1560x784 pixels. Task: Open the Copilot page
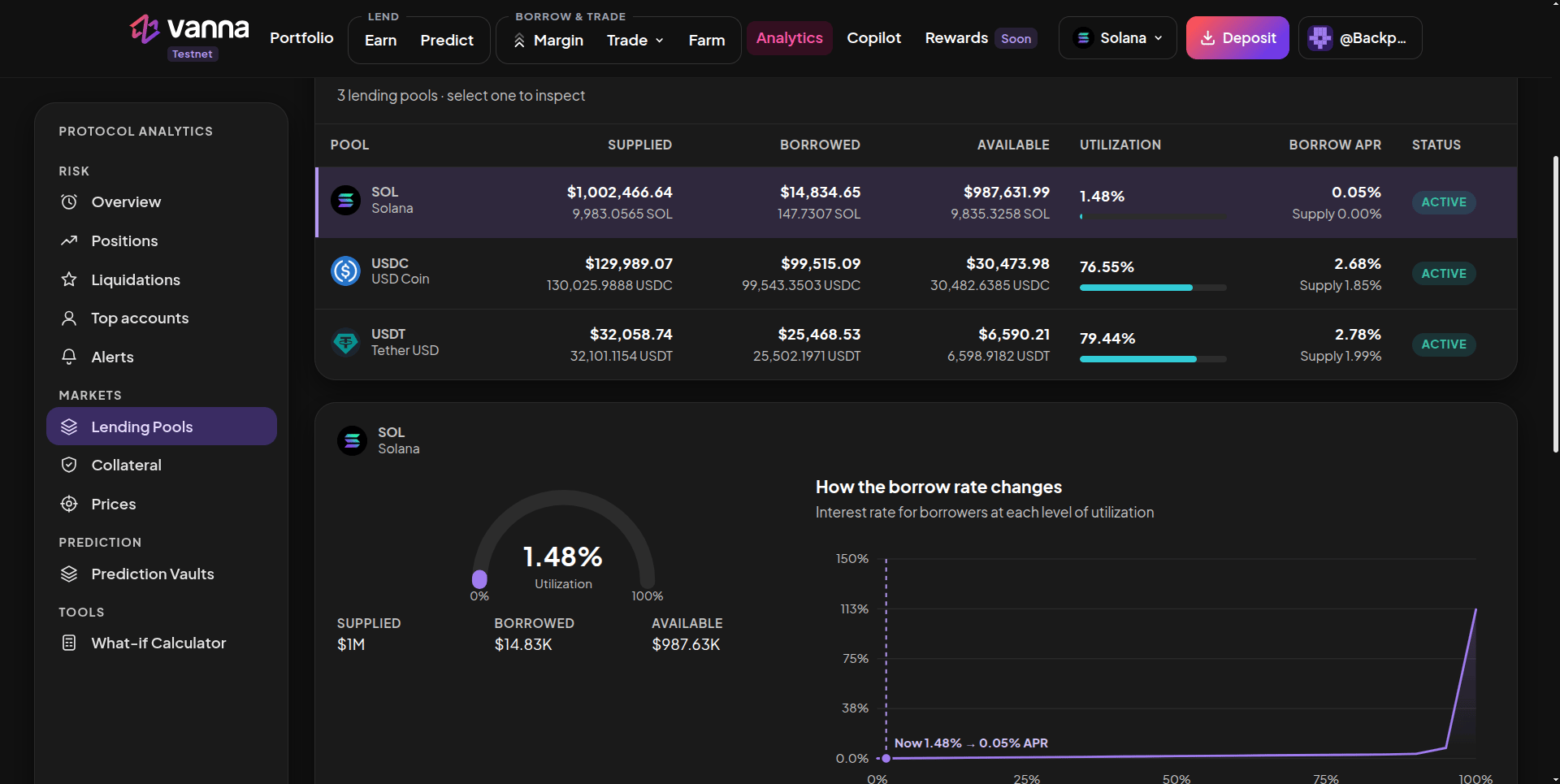[874, 37]
